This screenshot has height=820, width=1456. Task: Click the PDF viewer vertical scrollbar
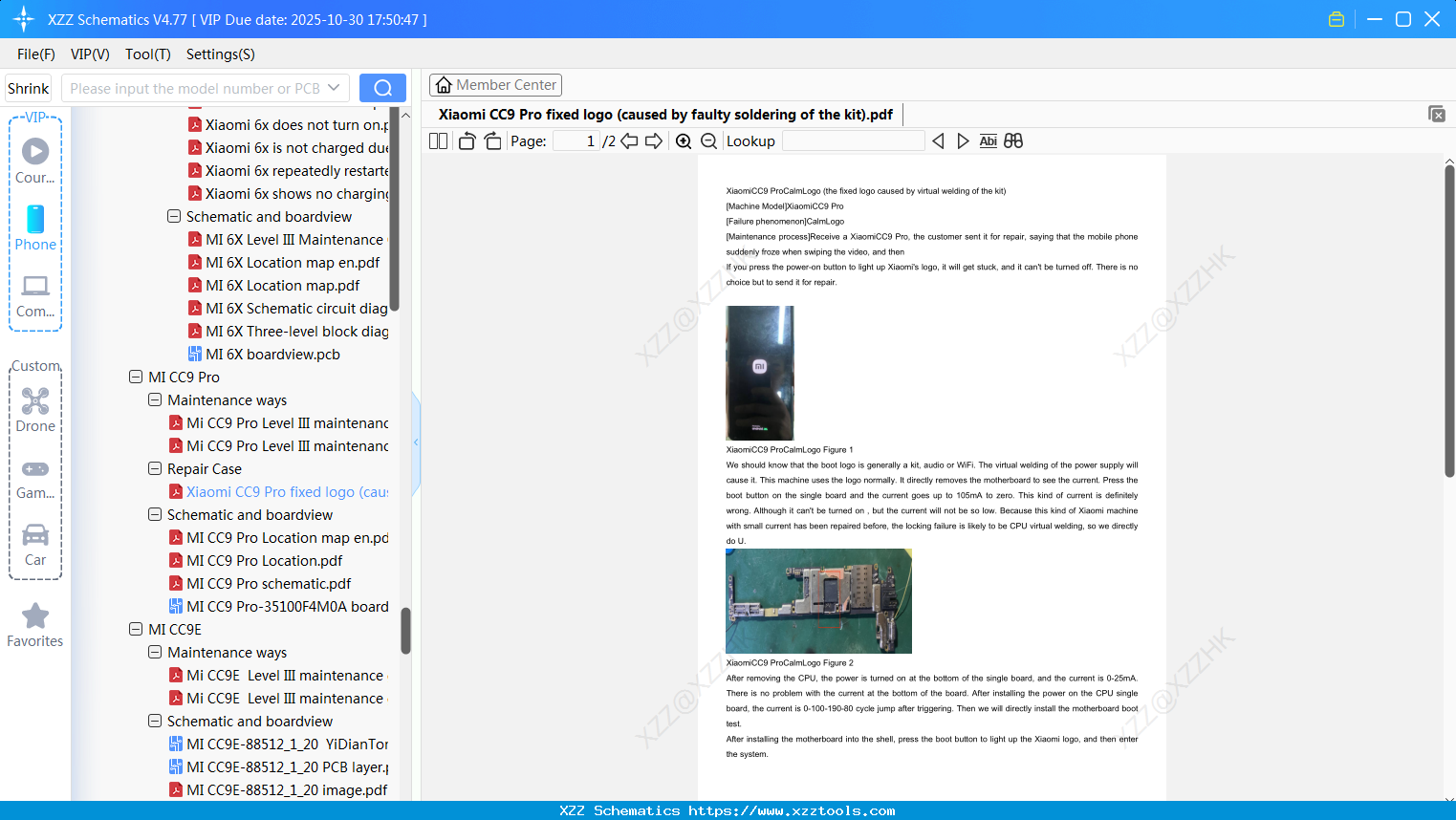pyautogui.click(x=1449, y=320)
